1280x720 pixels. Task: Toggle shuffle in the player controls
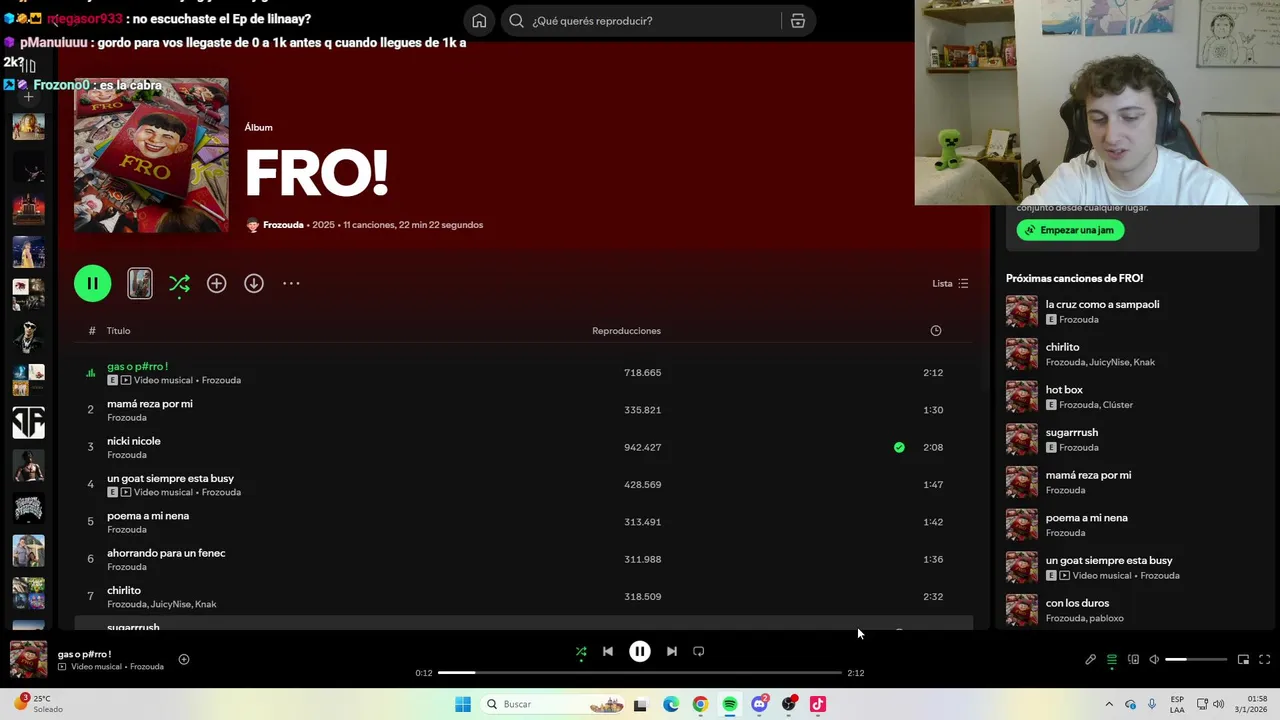coord(581,652)
